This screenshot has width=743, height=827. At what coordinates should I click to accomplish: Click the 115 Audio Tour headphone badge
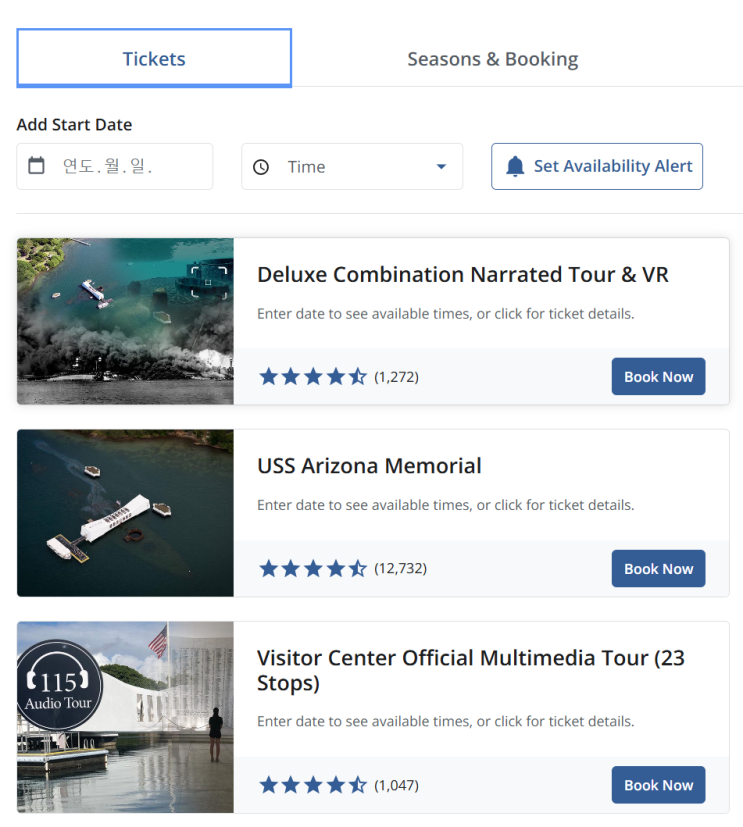point(59,686)
